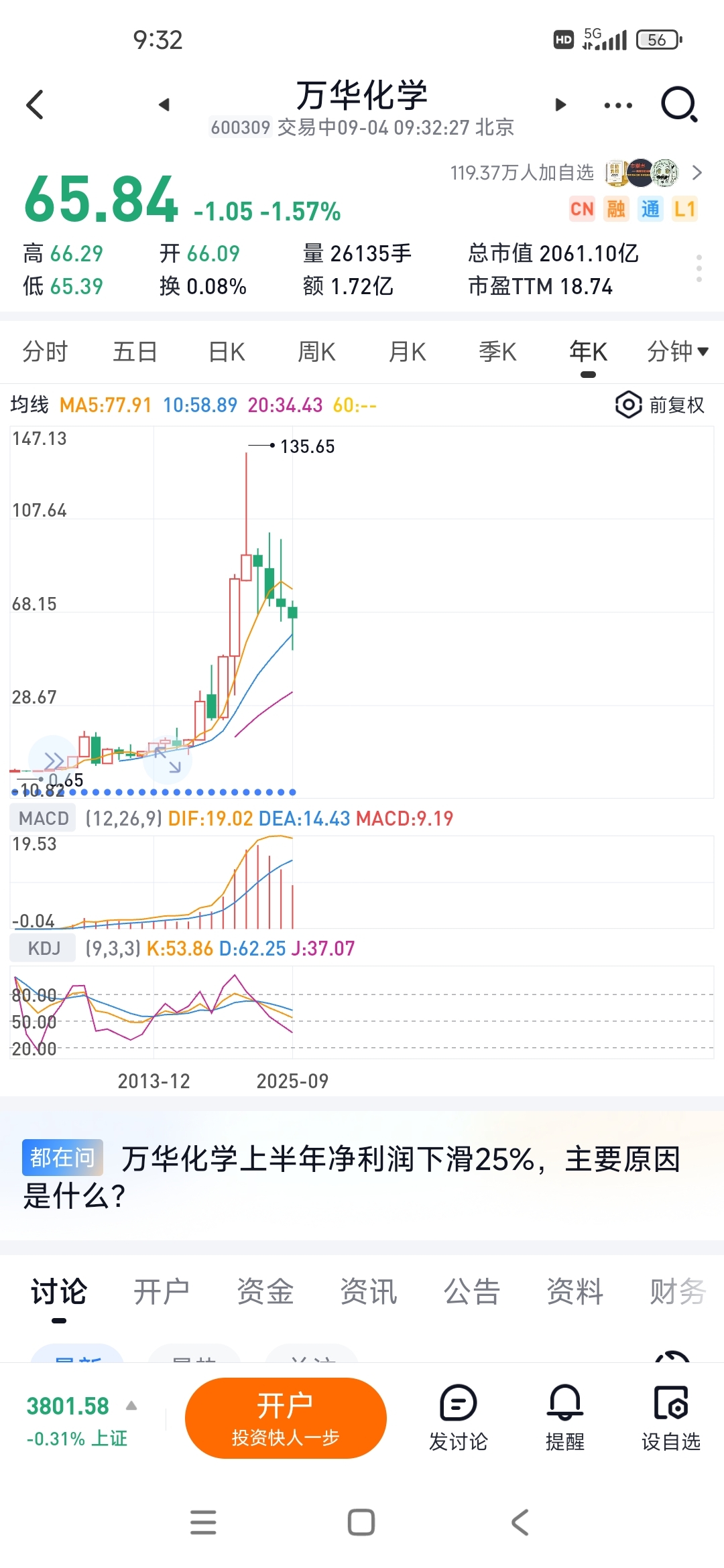Select the 财务 tab
Viewport: 724px width, 1568px height.
678,1291
